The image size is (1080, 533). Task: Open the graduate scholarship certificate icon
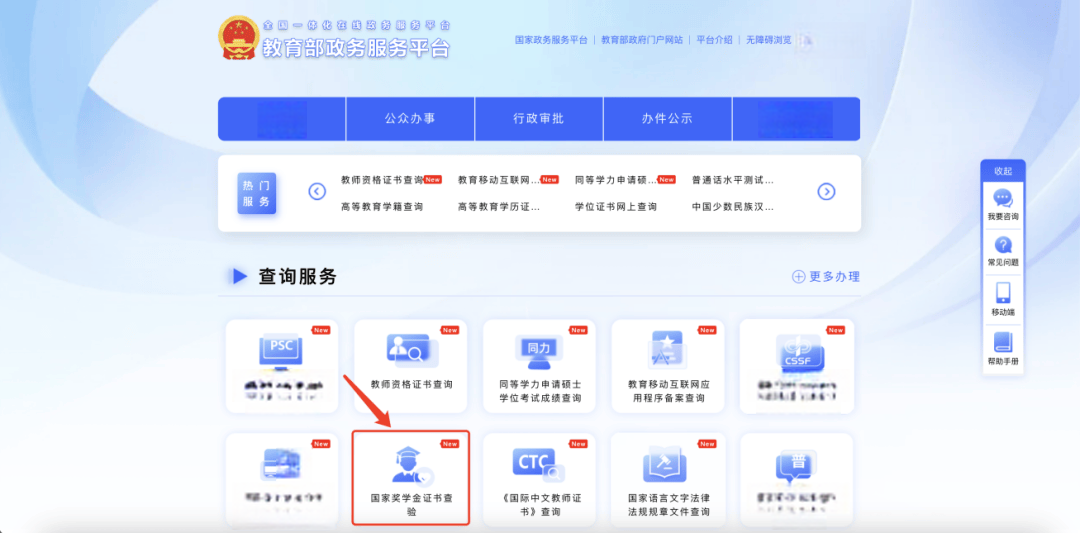click(x=411, y=465)
